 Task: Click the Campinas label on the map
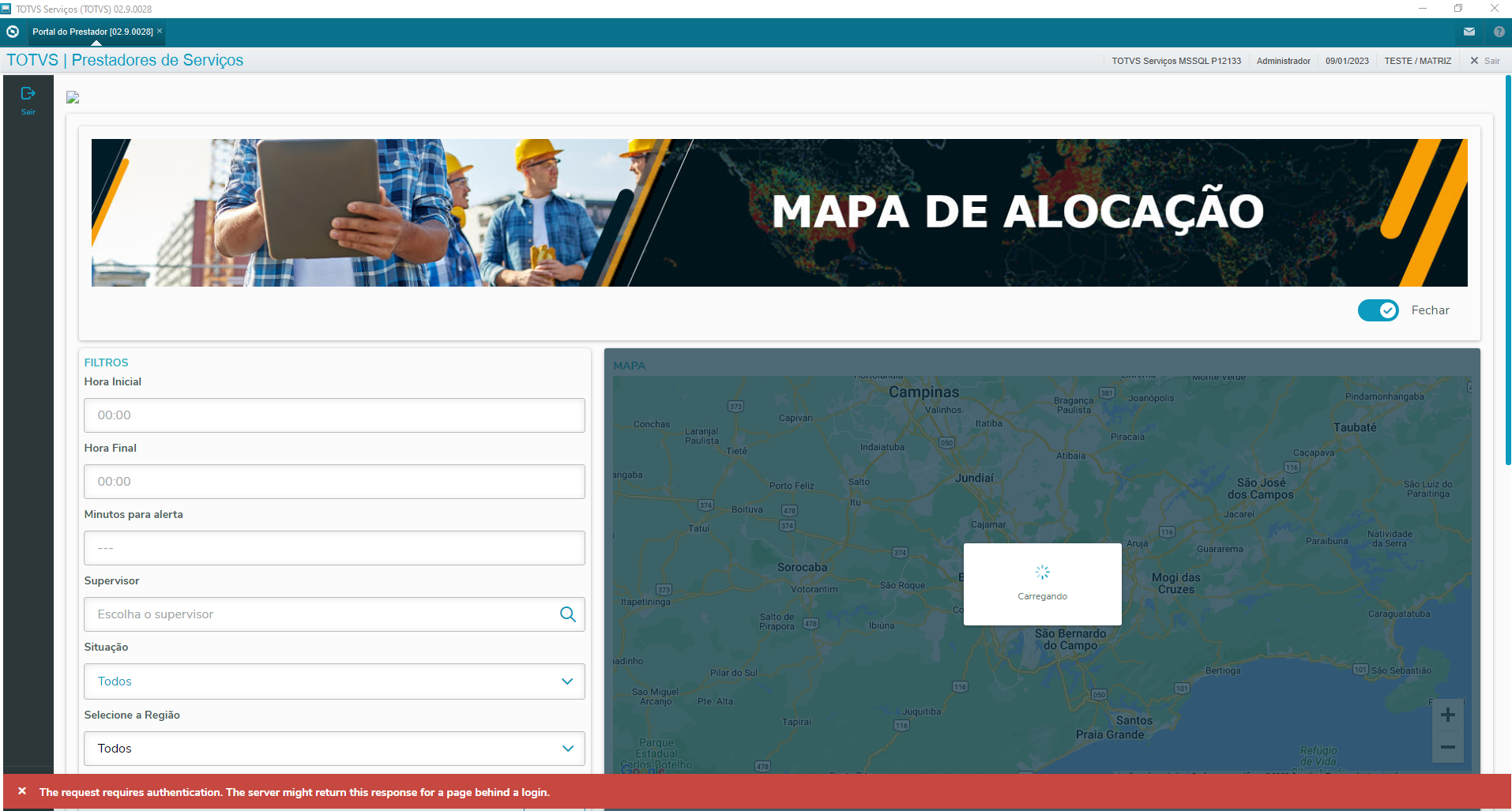(923, 392)
